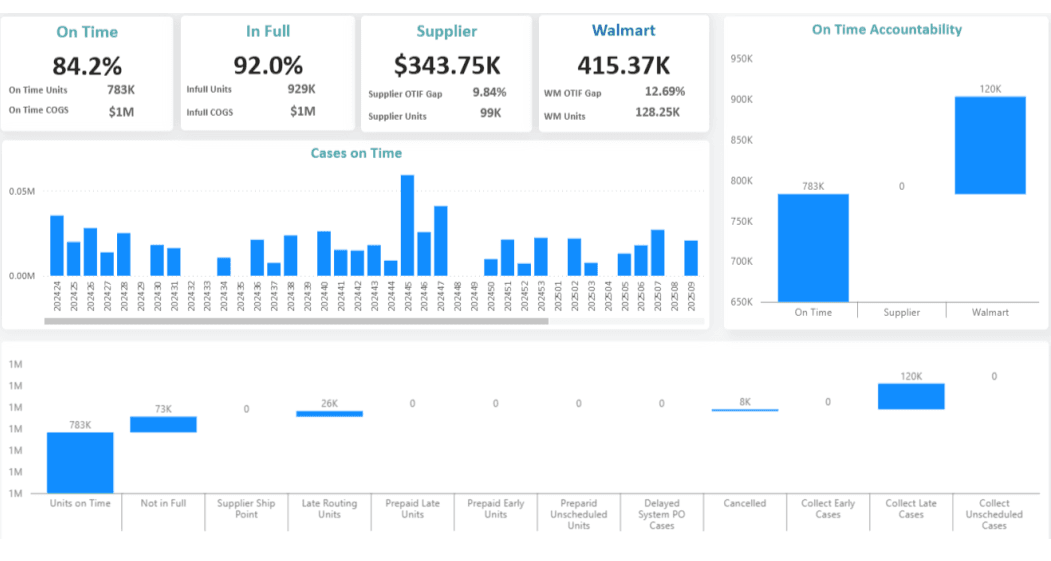
Task: Select the 202453 bar in Cases on Time
Action: [x=541, y=257]
